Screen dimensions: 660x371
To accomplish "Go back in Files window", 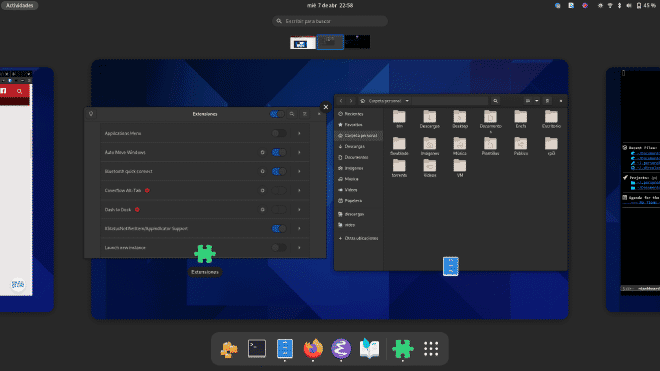I will tap(341, 101).
